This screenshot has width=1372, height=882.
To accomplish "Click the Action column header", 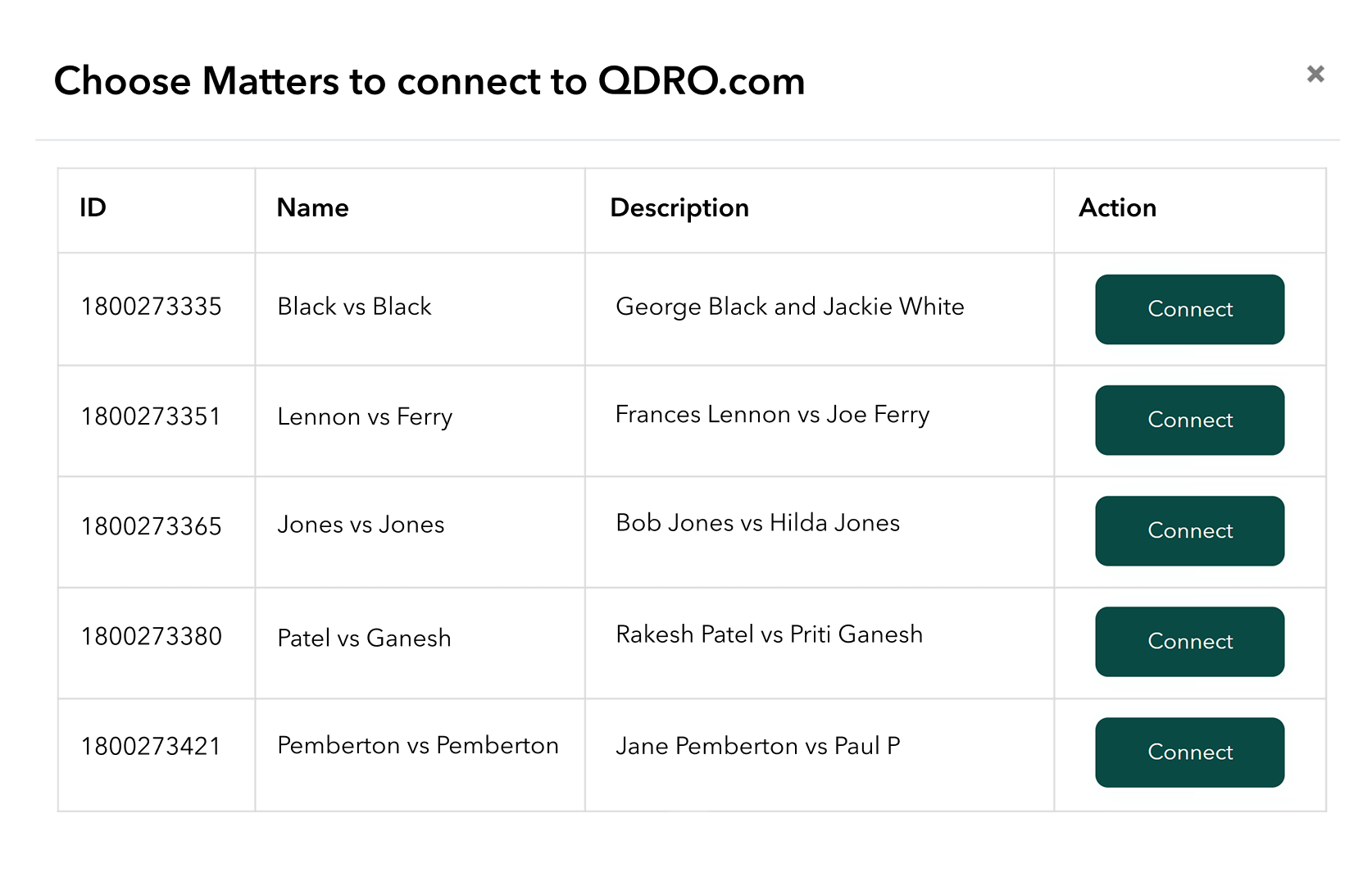I will click(x=1116, y=208).
